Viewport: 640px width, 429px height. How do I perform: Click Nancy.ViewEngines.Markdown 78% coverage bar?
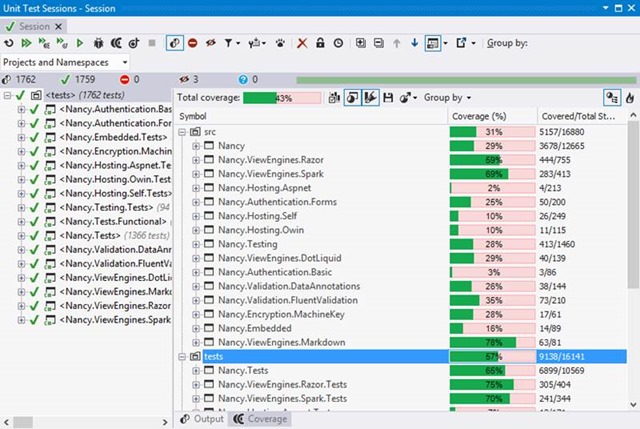[x=493, y=342]
